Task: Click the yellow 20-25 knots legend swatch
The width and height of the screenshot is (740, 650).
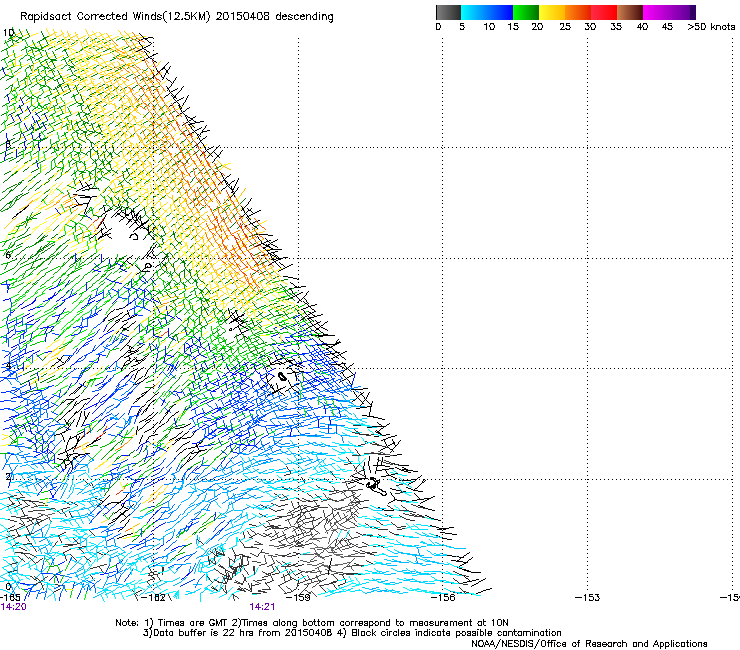Action: [x=552, y=12]
